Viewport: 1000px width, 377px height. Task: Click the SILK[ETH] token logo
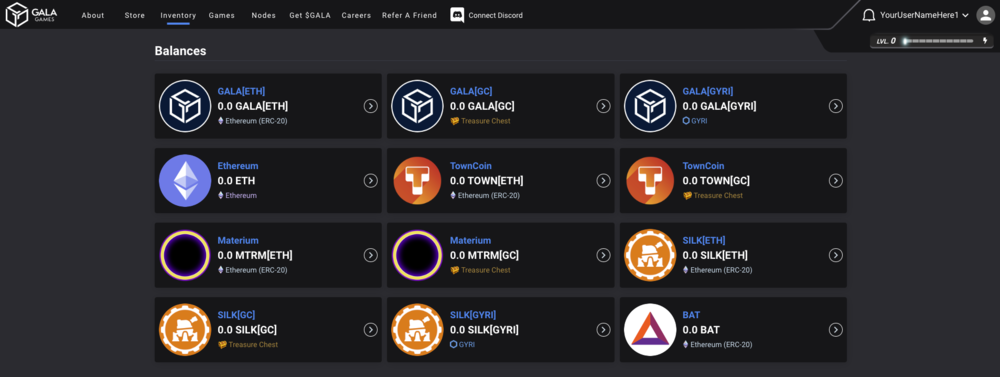coord(650,255)
